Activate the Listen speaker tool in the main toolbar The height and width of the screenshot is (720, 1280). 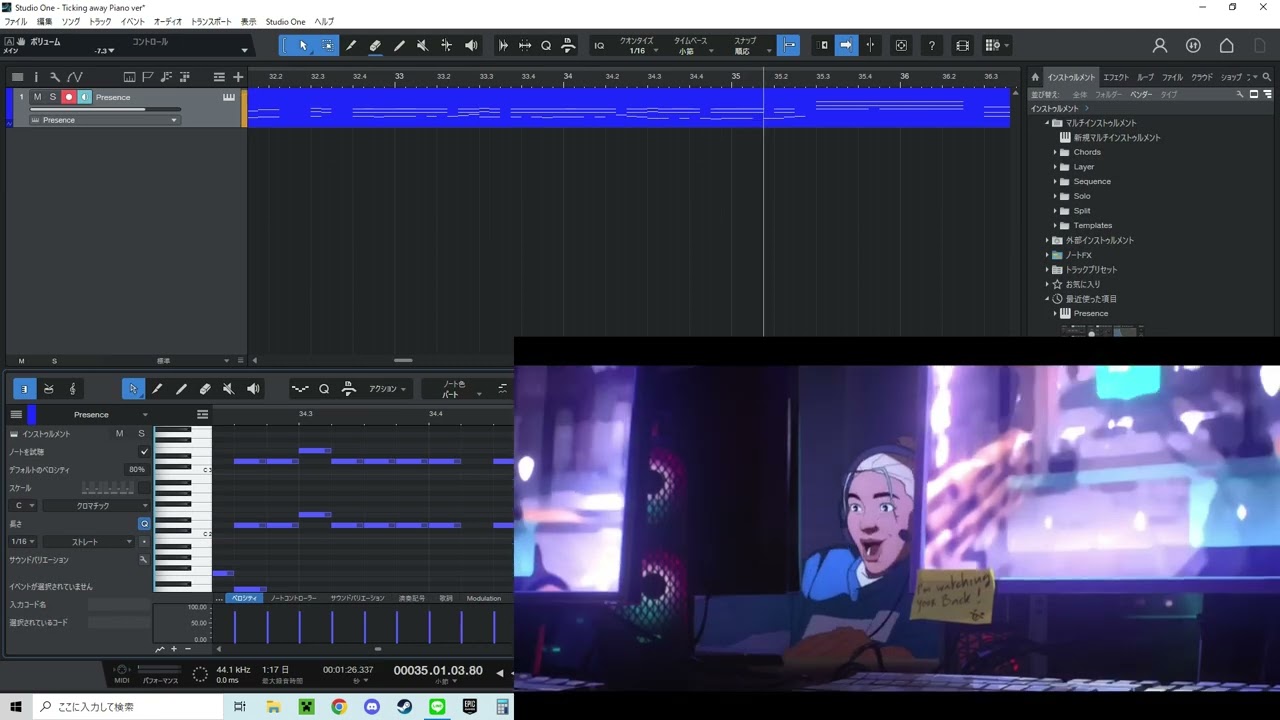471,45
